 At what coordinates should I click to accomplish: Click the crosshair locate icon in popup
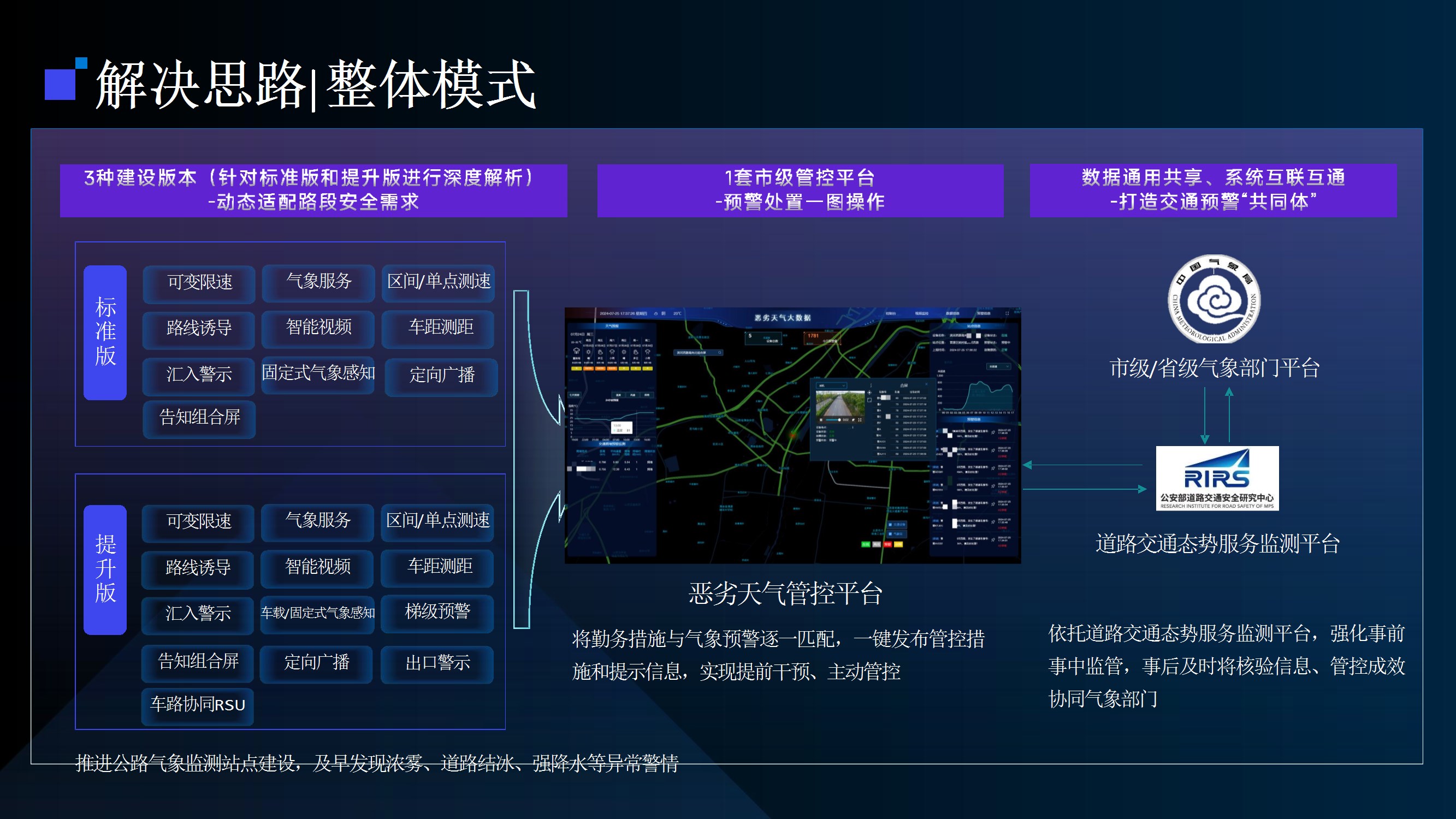[870, 392]
